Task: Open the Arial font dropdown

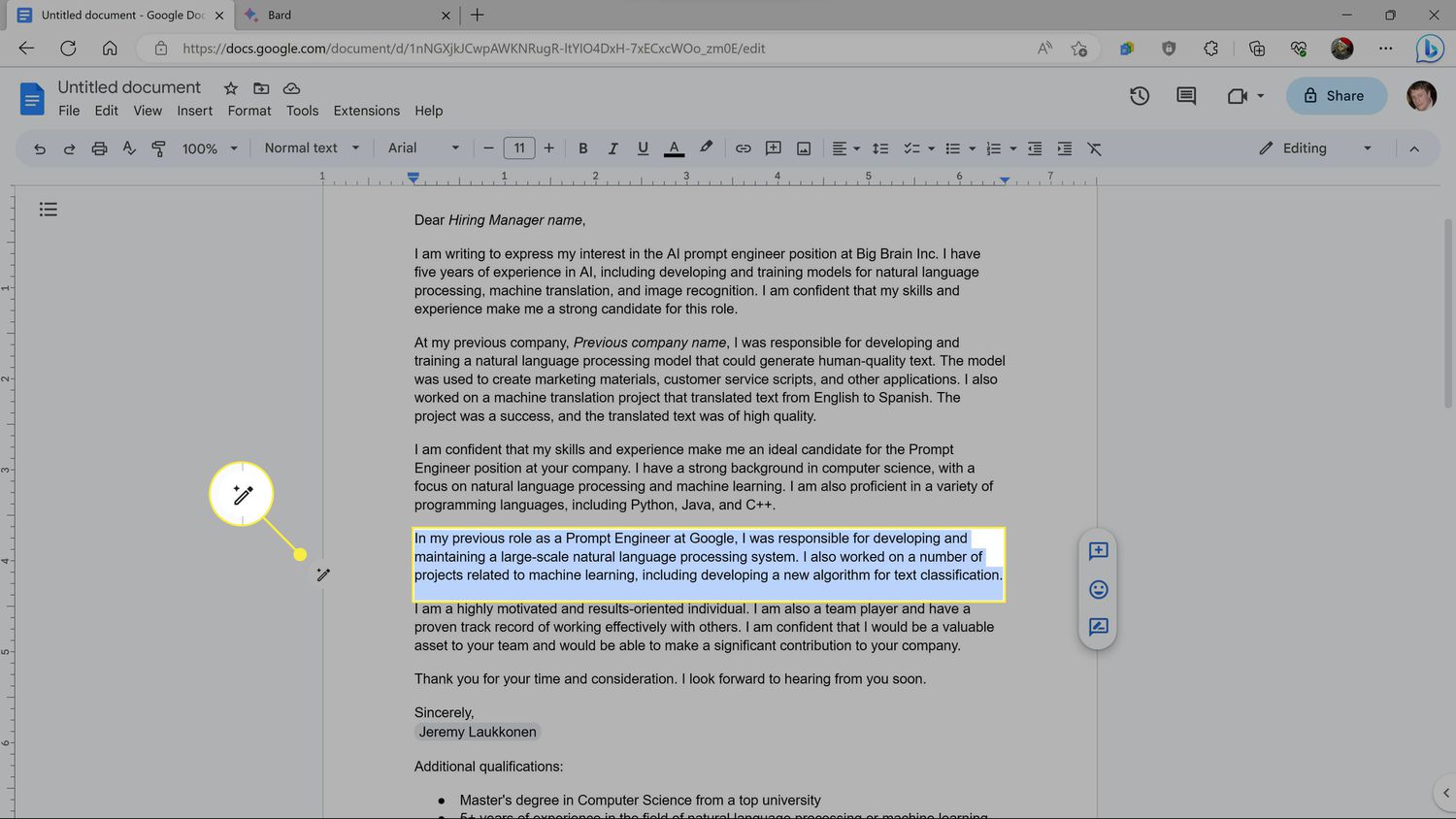Action: [423, 148]
